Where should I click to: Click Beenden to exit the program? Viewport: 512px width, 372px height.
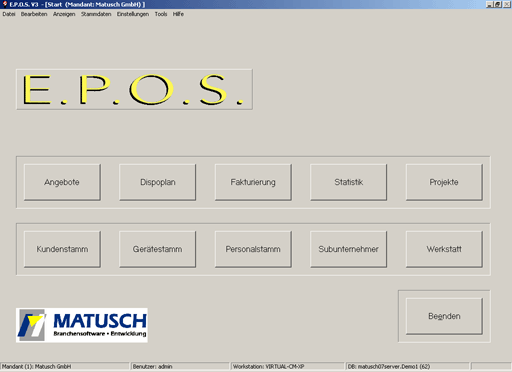pos(444,316)
